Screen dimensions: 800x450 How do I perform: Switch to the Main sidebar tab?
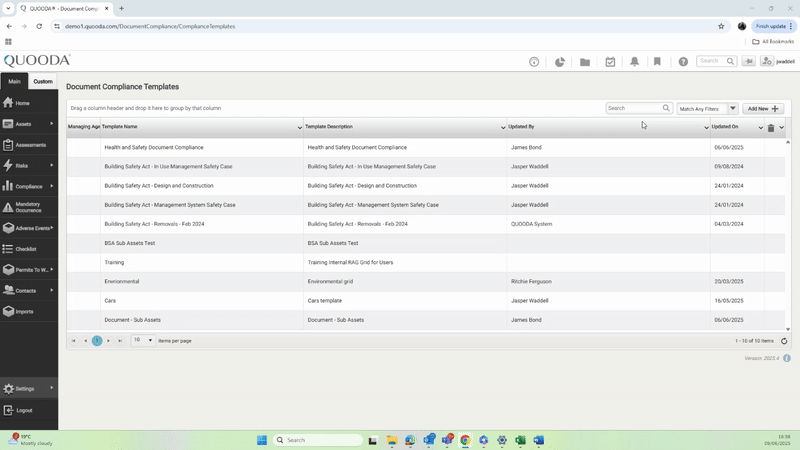click(x=14, y=81)
